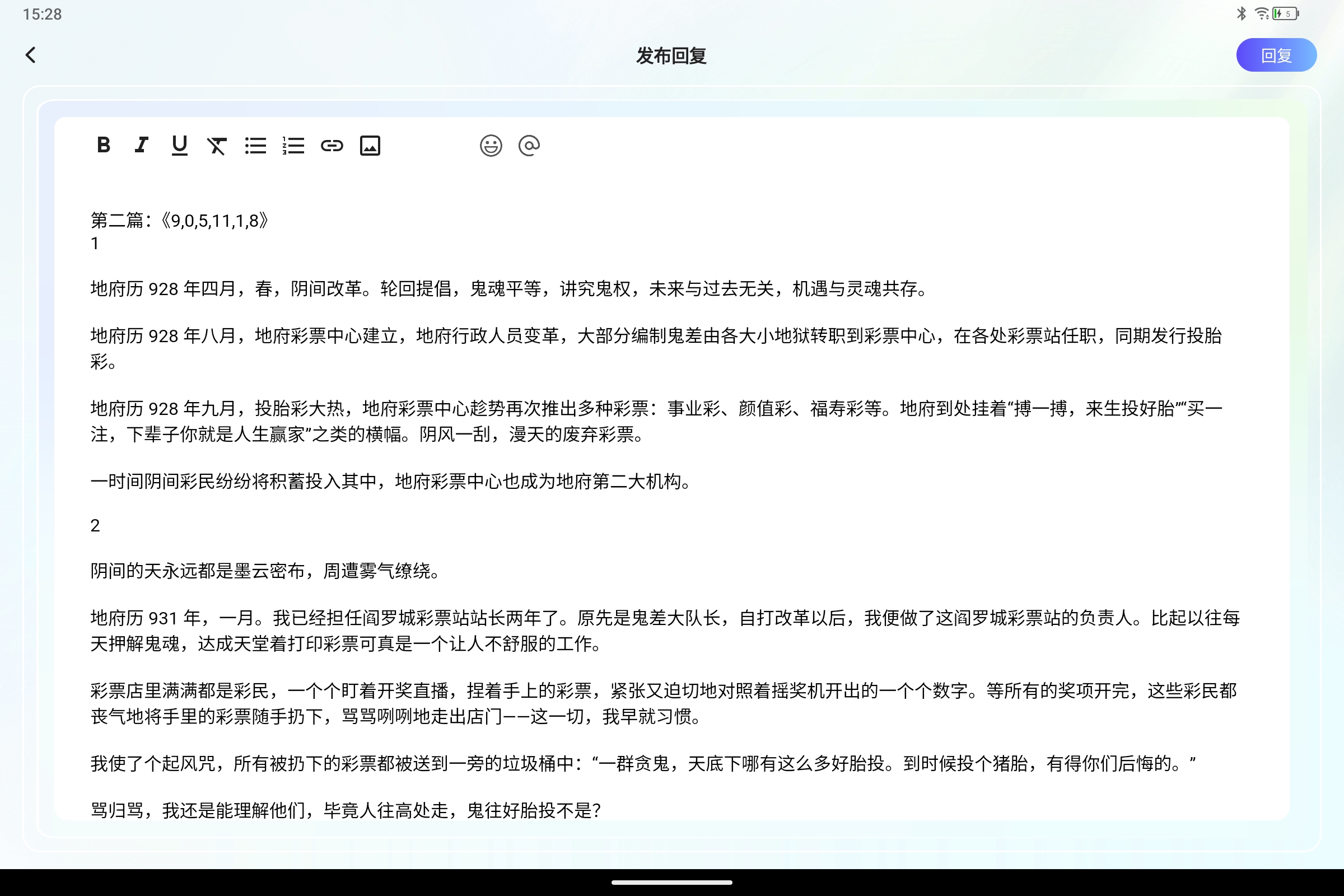The height and width of the screenshot is (896, 1344).
Task: Open the 发布回复 title area
Action: tap(672, 55)
